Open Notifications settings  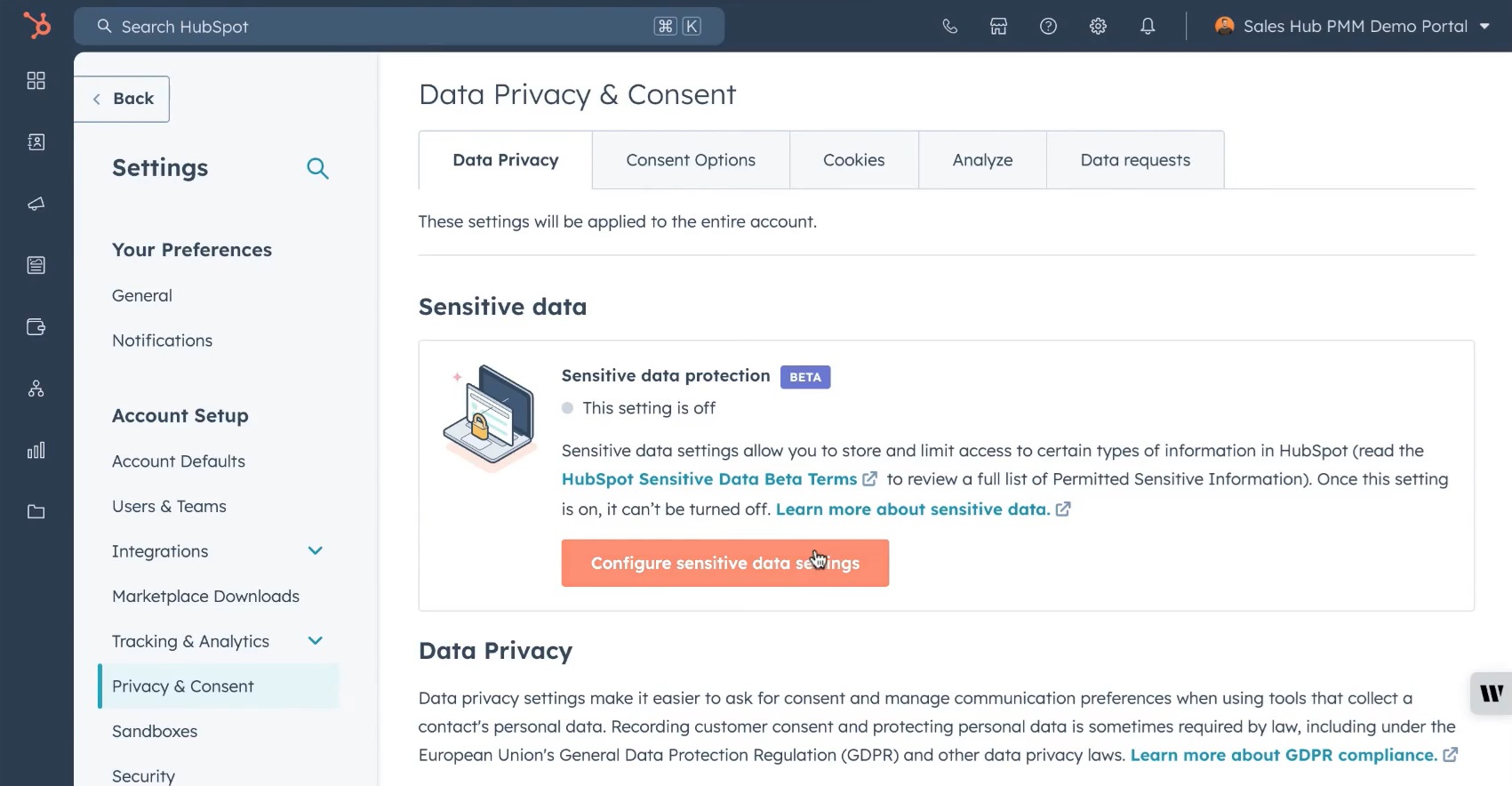(162, 341)
